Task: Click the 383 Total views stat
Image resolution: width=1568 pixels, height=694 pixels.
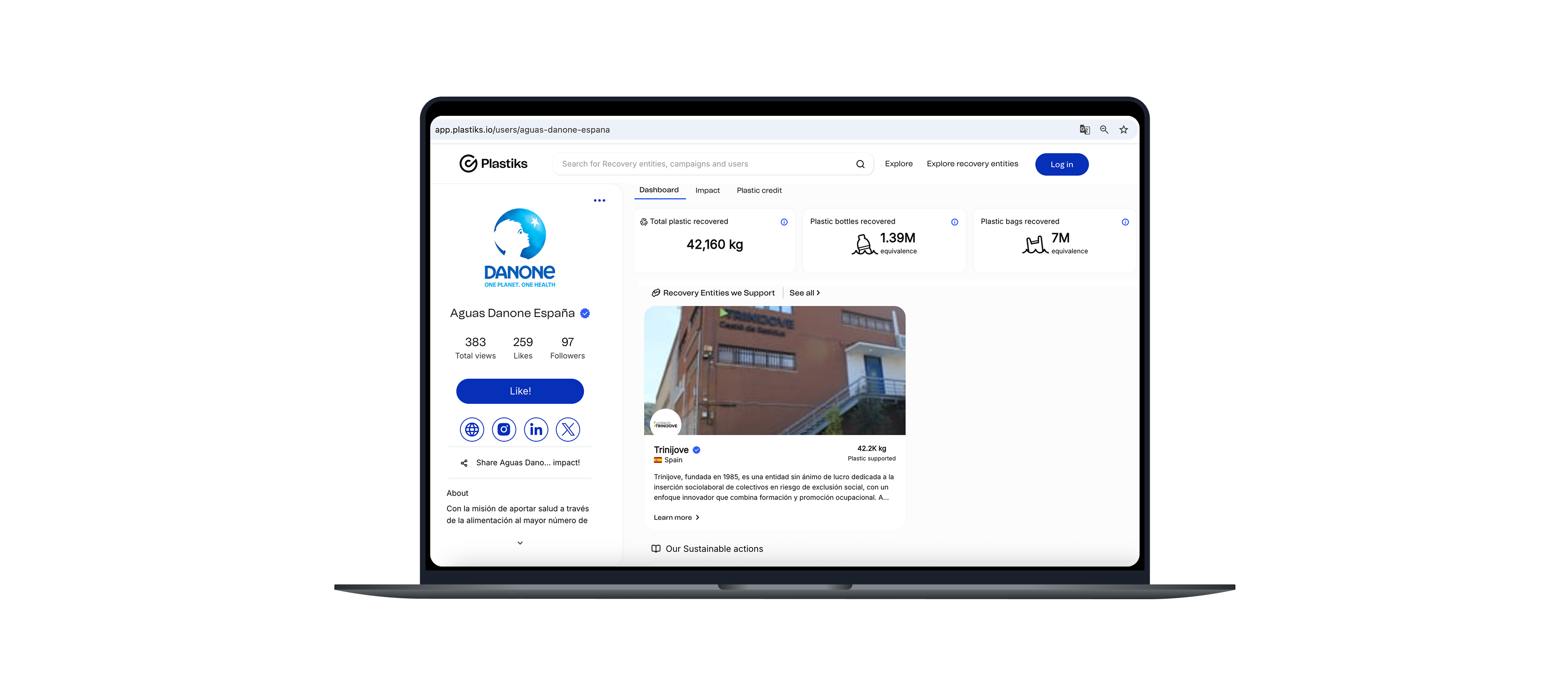Action: coord(476,348)
